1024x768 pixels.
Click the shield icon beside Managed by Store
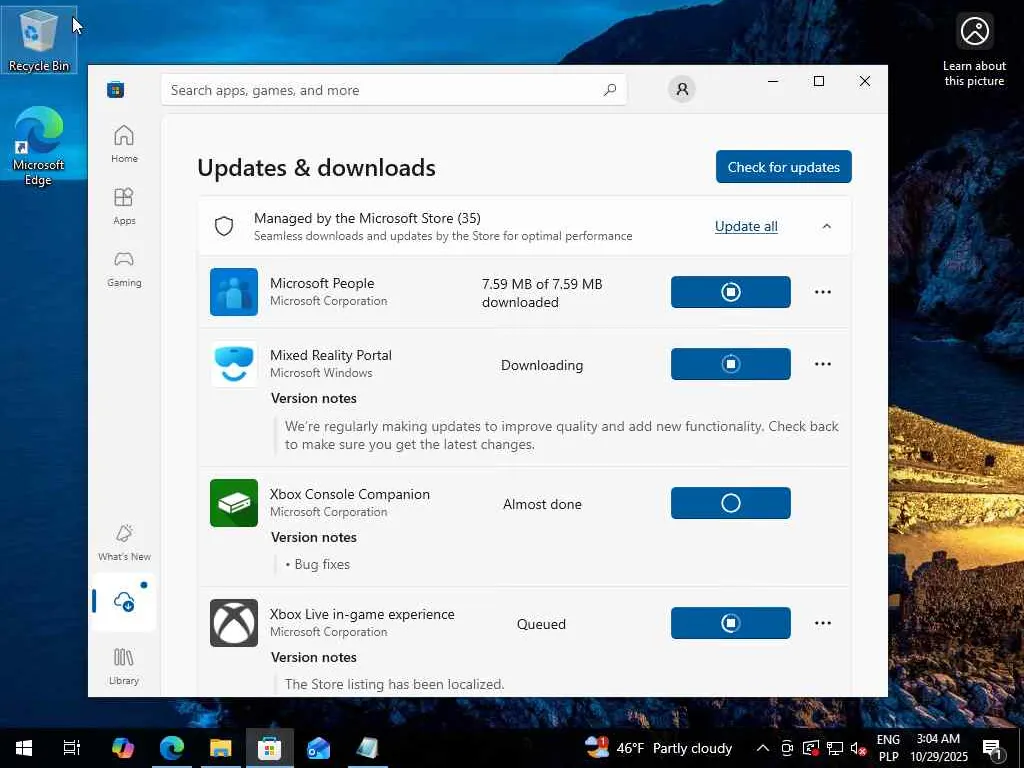point(224,226)
